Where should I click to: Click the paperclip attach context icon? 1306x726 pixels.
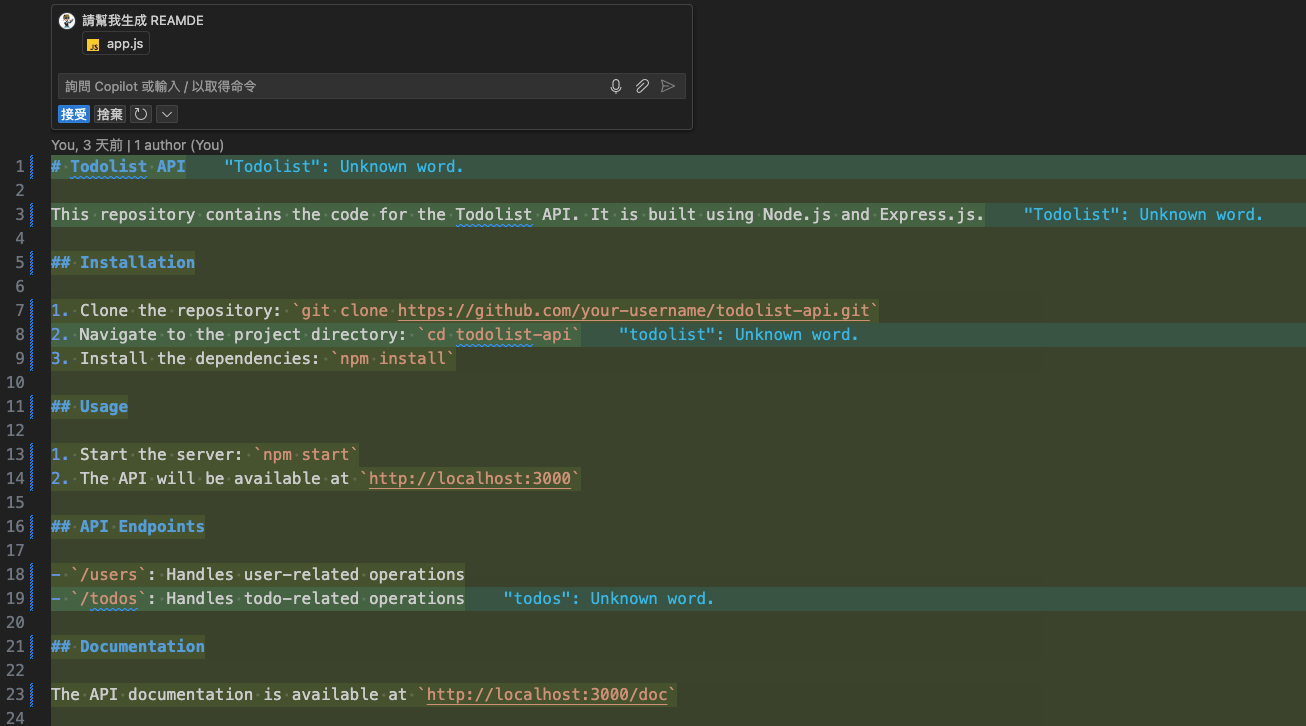642,87
